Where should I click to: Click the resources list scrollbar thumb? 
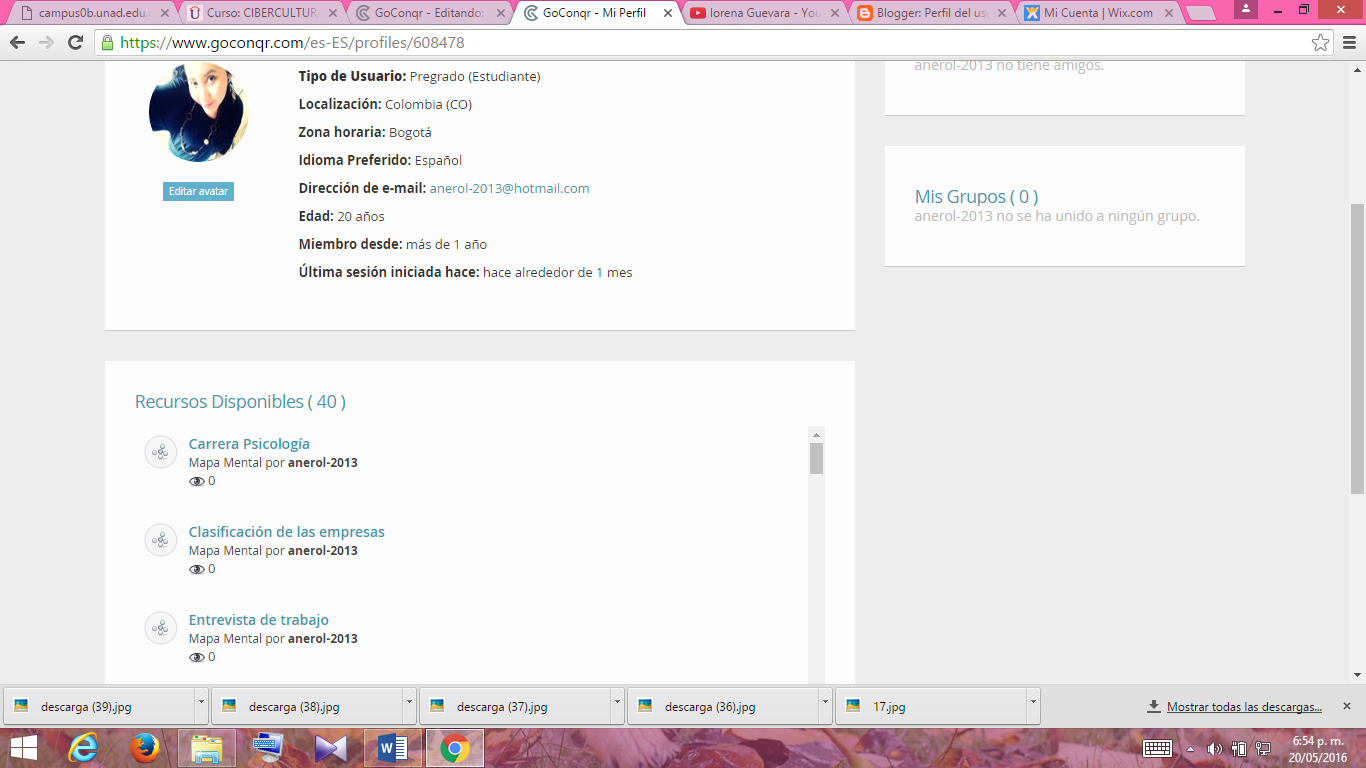pos(816,458)
